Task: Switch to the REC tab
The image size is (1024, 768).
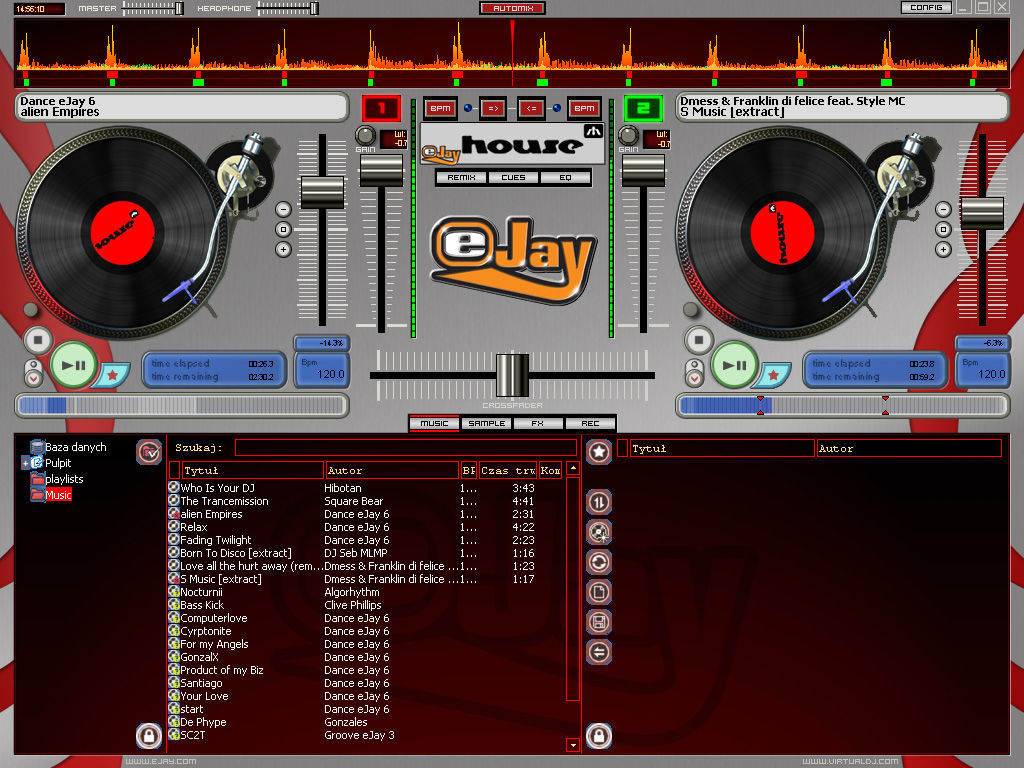Action: tap(590, 424)
